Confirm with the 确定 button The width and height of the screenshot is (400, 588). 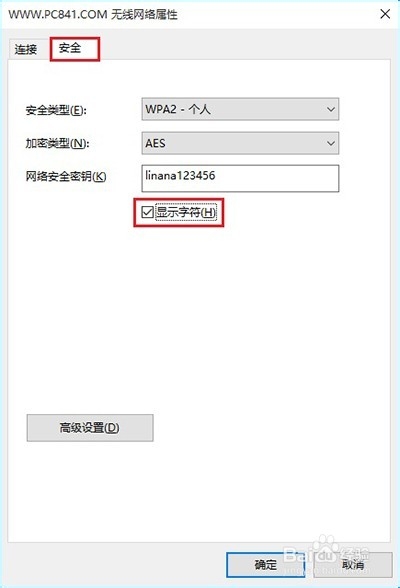click(265, 565)
